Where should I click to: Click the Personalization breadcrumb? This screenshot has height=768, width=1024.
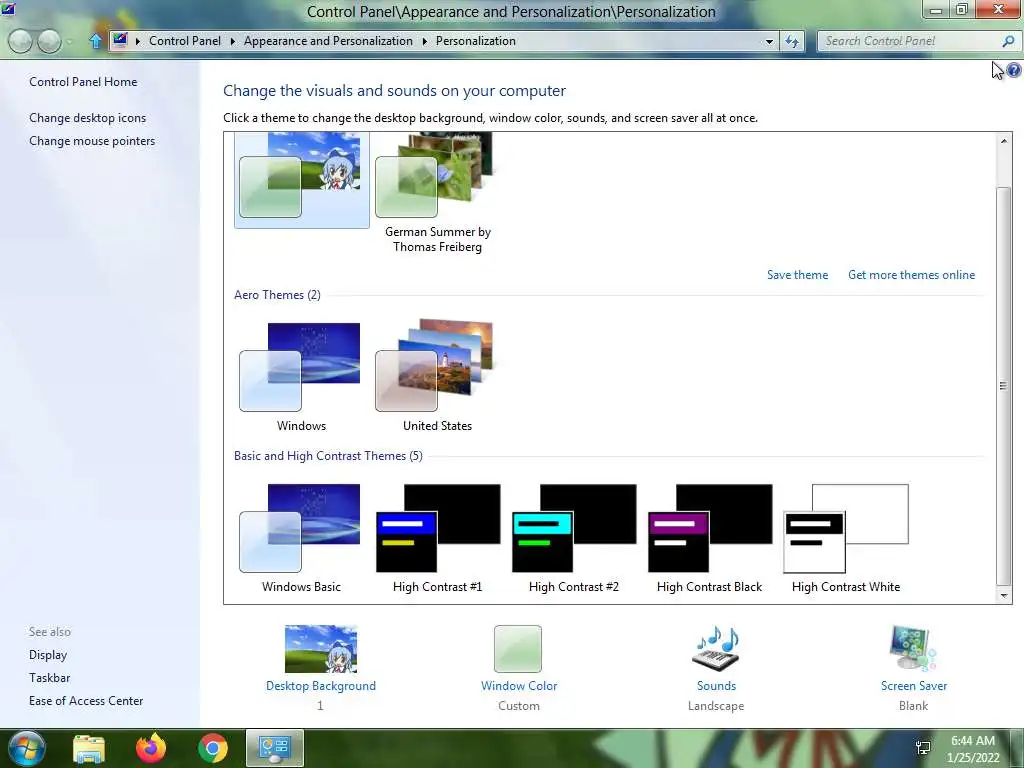pyautogui.click(x=475, y=40)
